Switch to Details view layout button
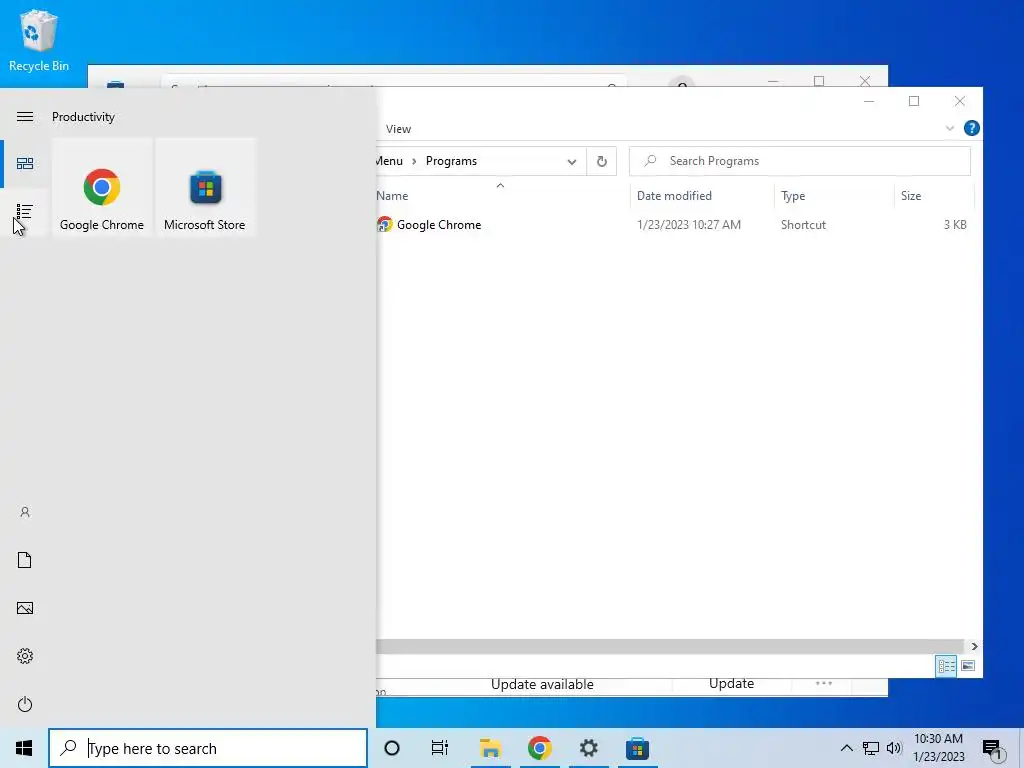 [946, 666]
